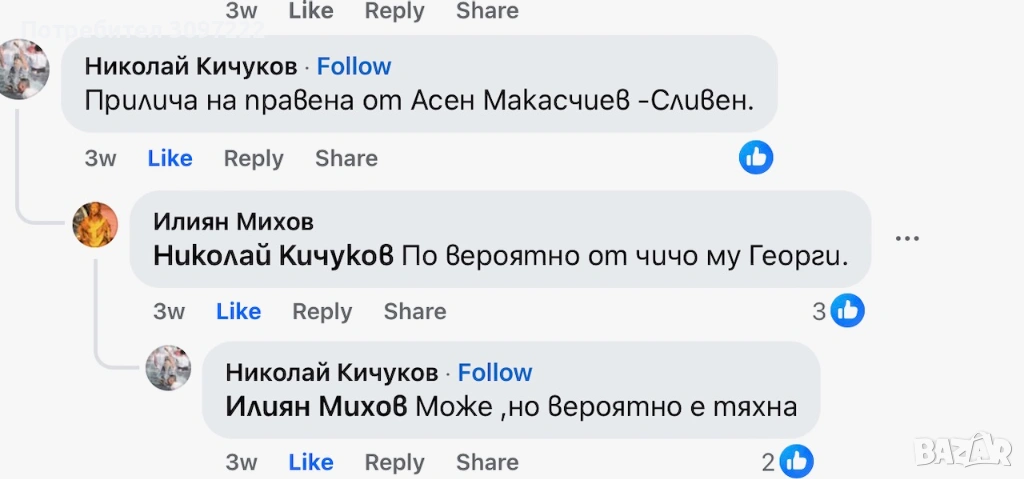Image resolution: width=1024 pixels, height=479 pixels.
Task: Open the three-dots options on Илиян Михов's comment
Action: coord(906,239)
